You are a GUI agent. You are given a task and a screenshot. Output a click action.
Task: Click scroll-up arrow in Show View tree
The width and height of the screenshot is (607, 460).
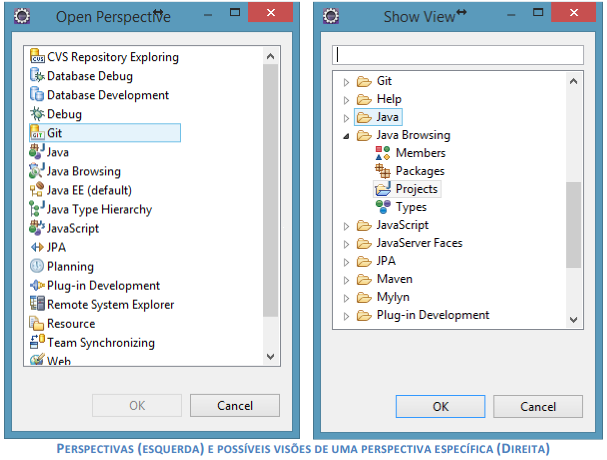[x=574, y=81]
